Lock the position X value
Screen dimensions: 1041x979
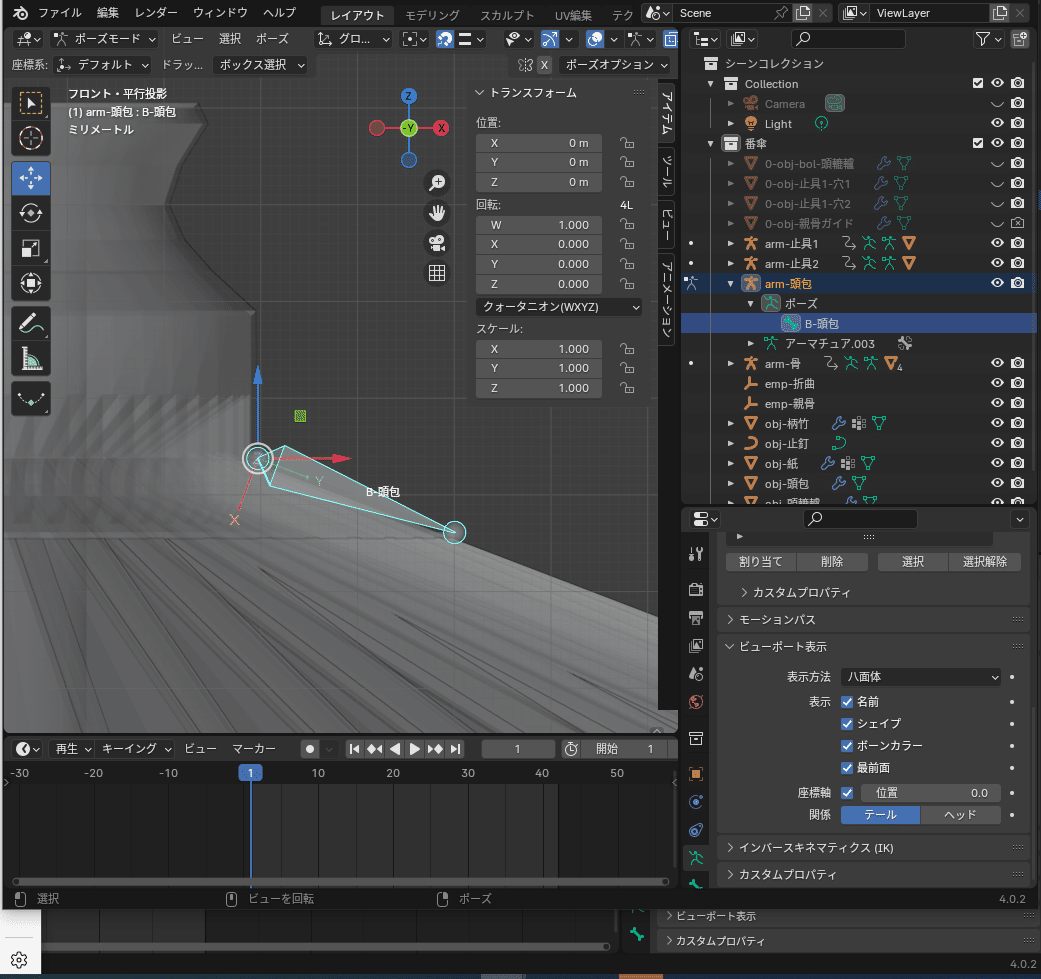627,143
